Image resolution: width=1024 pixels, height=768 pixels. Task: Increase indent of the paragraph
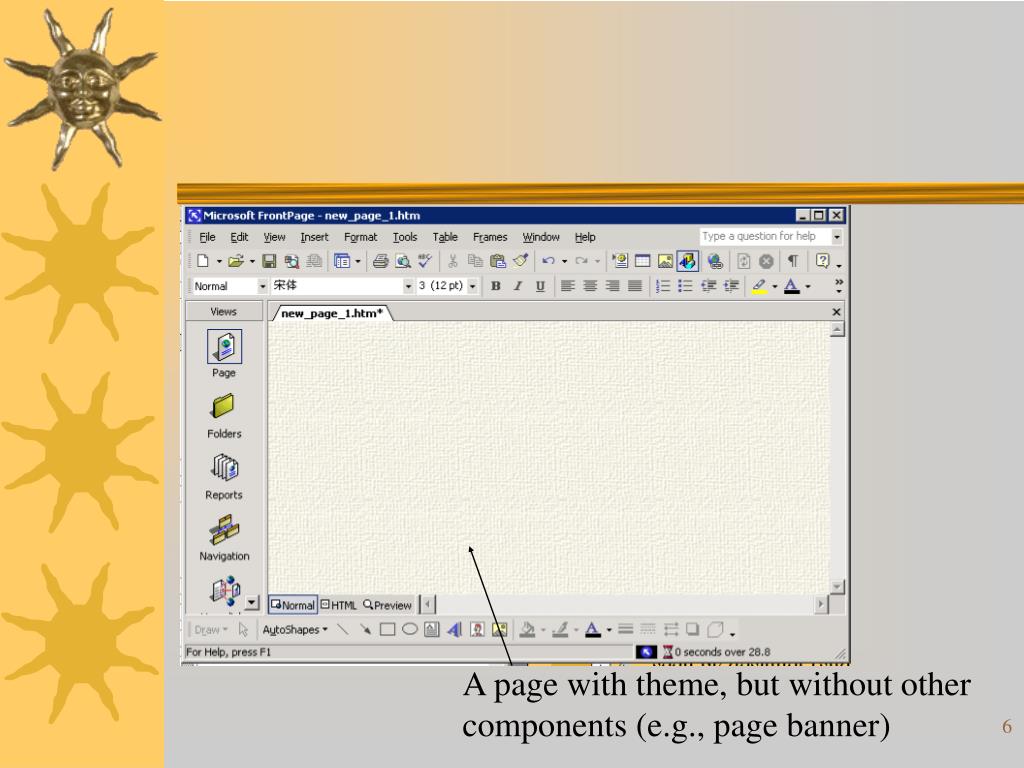tap(731, 286)
